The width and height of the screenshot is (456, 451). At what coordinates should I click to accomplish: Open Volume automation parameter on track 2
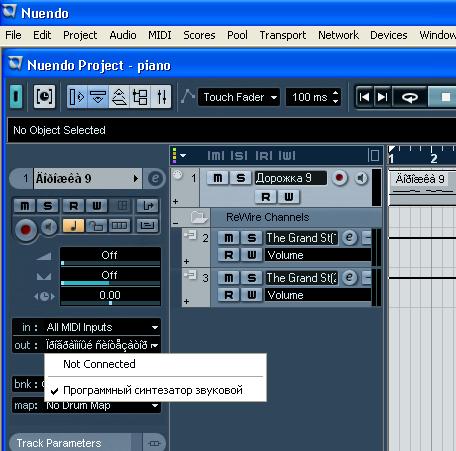tap(318, 255)
